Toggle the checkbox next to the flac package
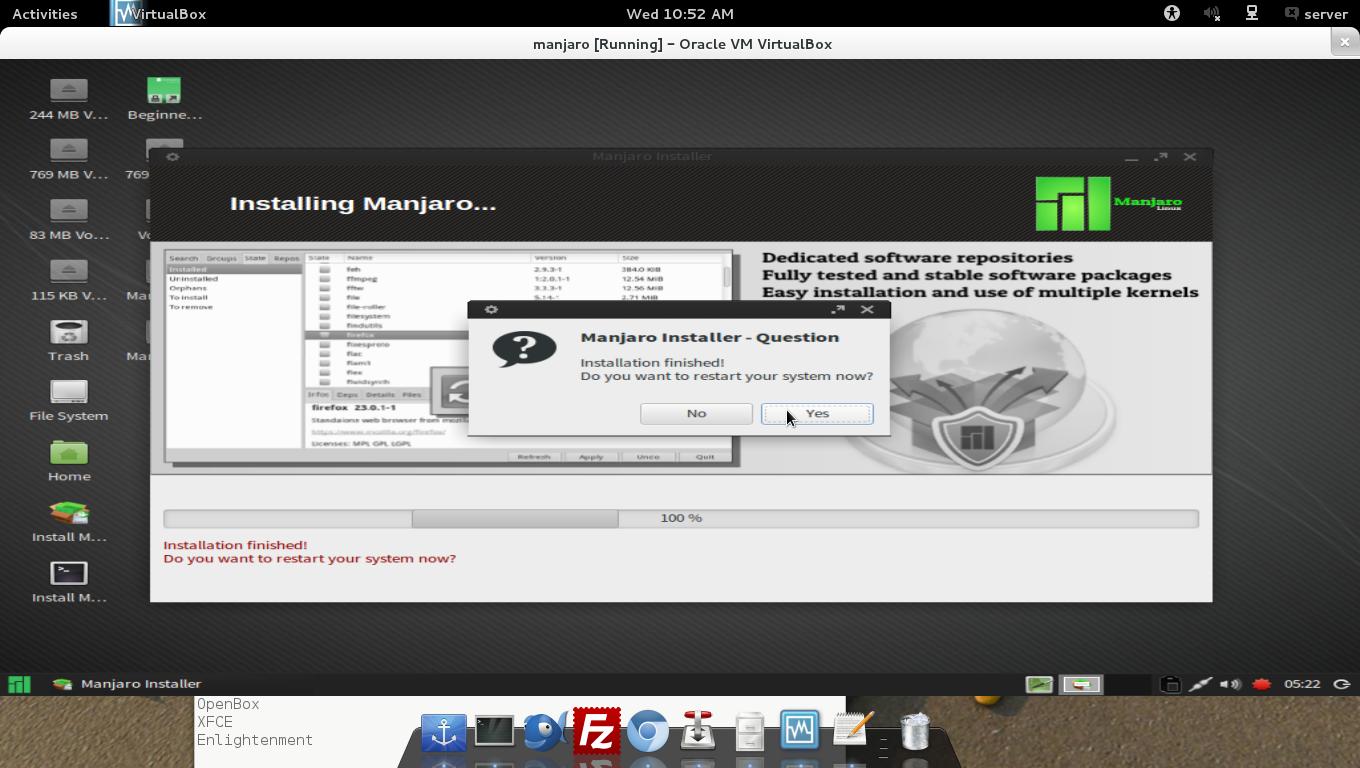 point(323,353)
